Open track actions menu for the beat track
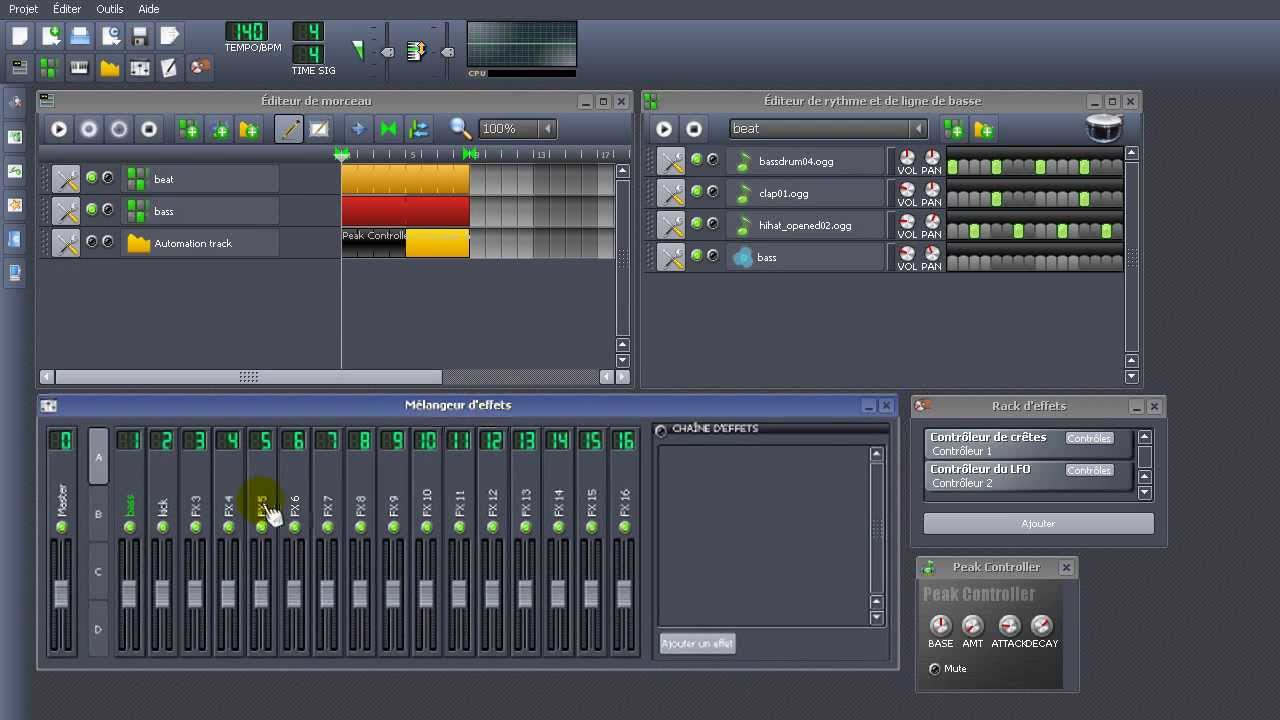 66,179
